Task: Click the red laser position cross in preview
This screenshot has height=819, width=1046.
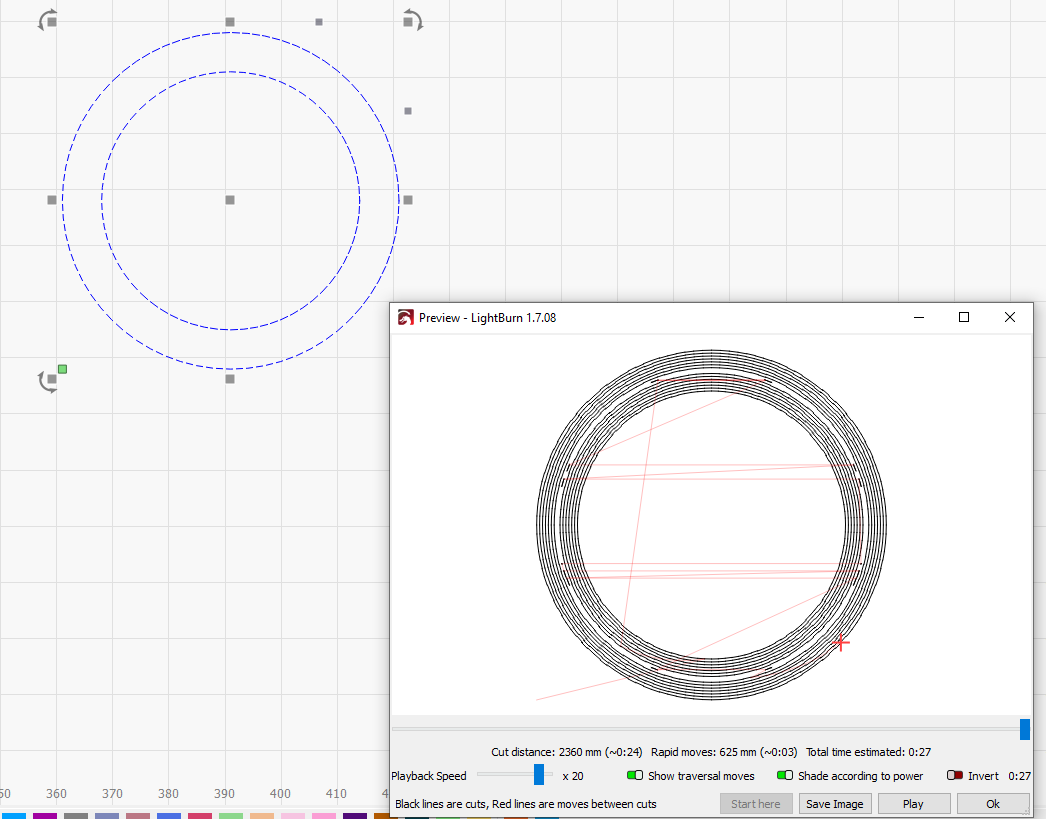Action: (x=841, y=643)
